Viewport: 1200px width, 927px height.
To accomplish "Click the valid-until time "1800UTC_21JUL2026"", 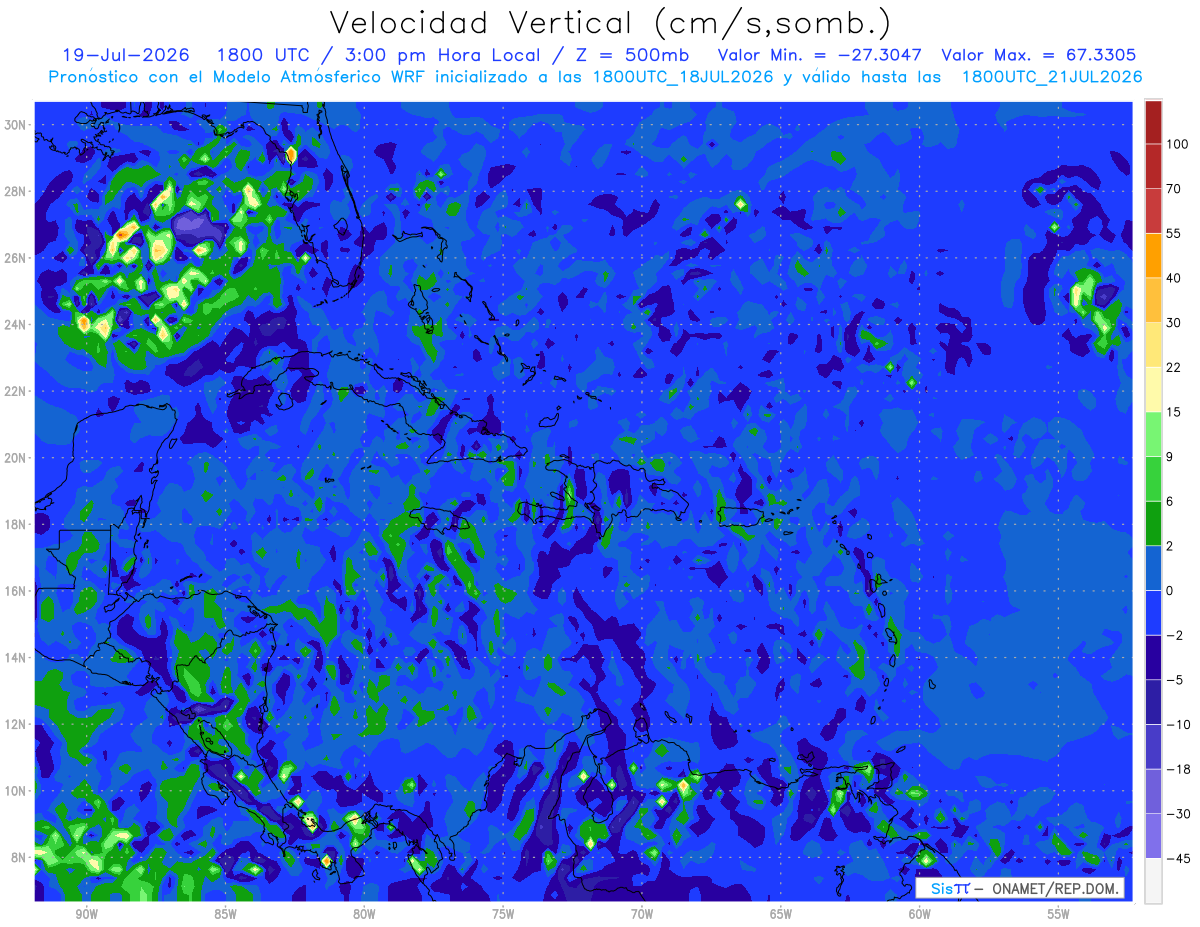I will click(1052, 77).
